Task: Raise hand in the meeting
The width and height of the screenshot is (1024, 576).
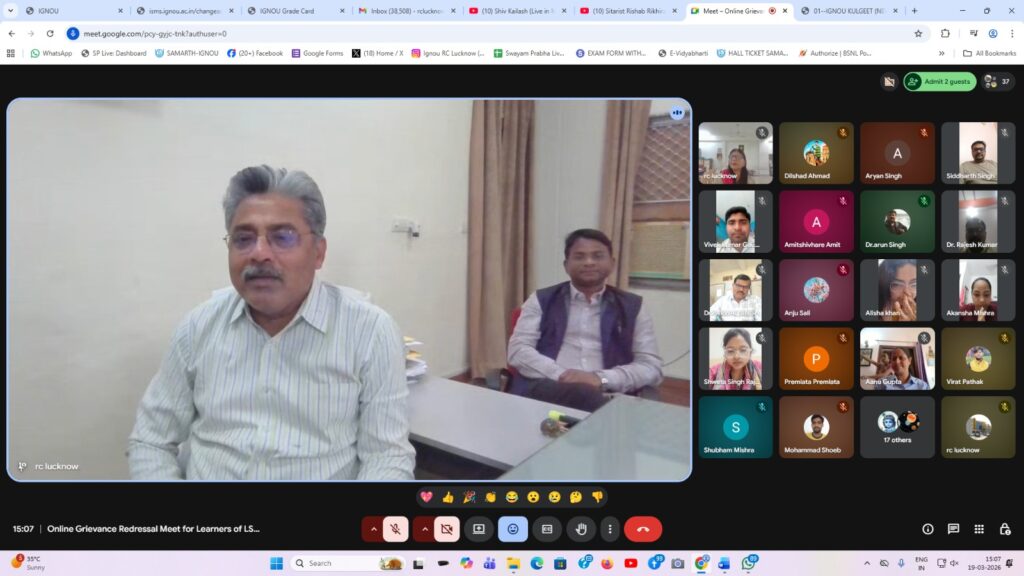Action: tap(581, 529)
